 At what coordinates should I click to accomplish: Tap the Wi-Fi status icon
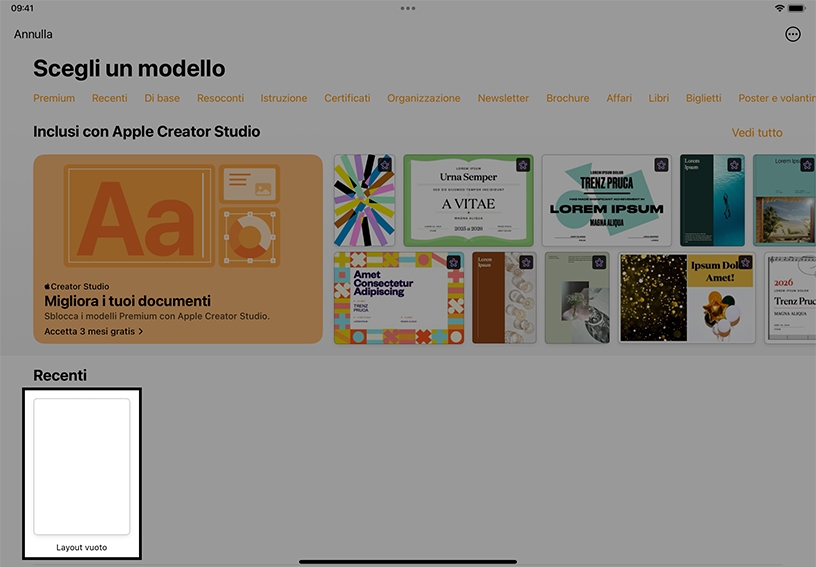(779, 8)
